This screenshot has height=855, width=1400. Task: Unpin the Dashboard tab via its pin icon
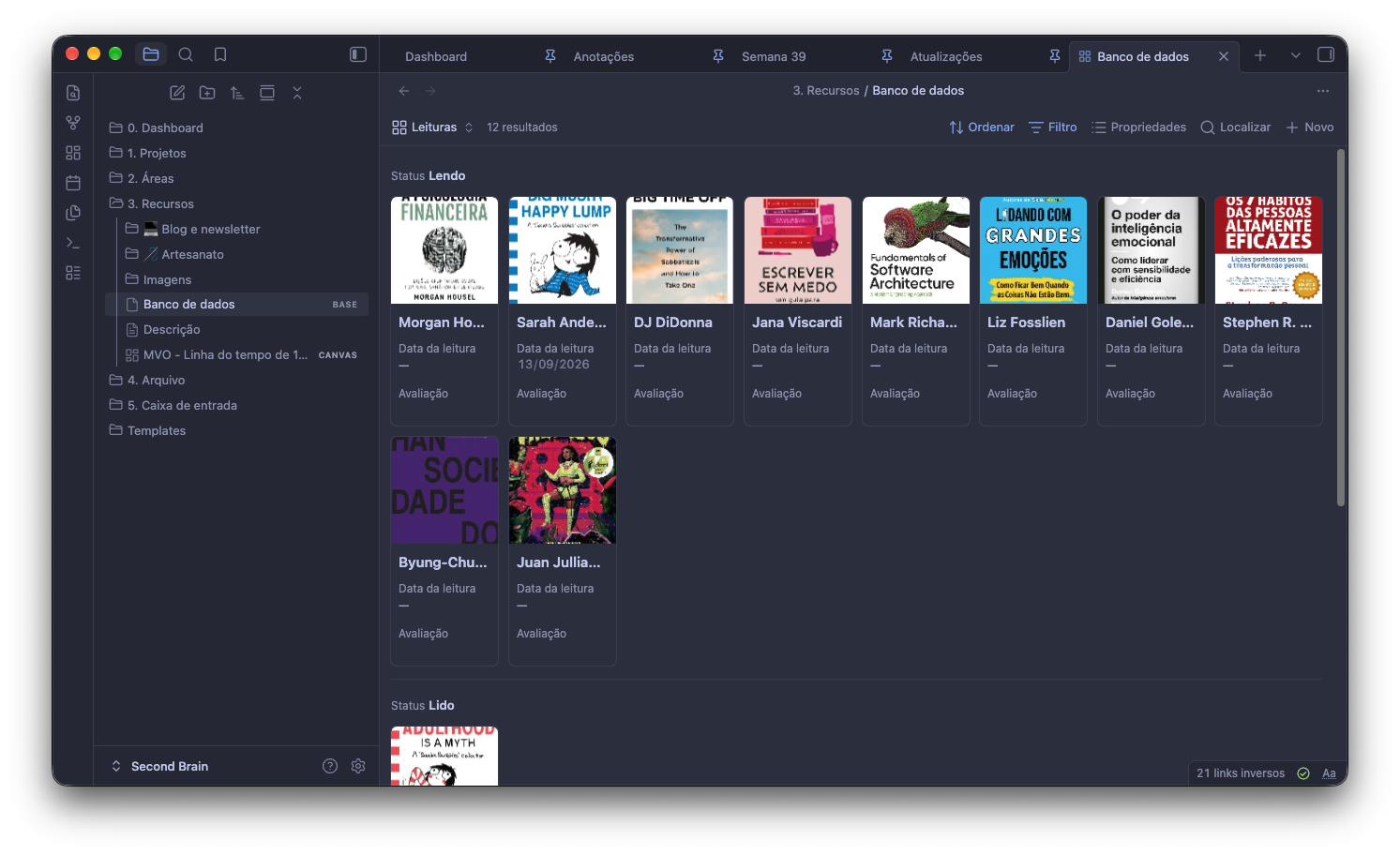point(550,56)
